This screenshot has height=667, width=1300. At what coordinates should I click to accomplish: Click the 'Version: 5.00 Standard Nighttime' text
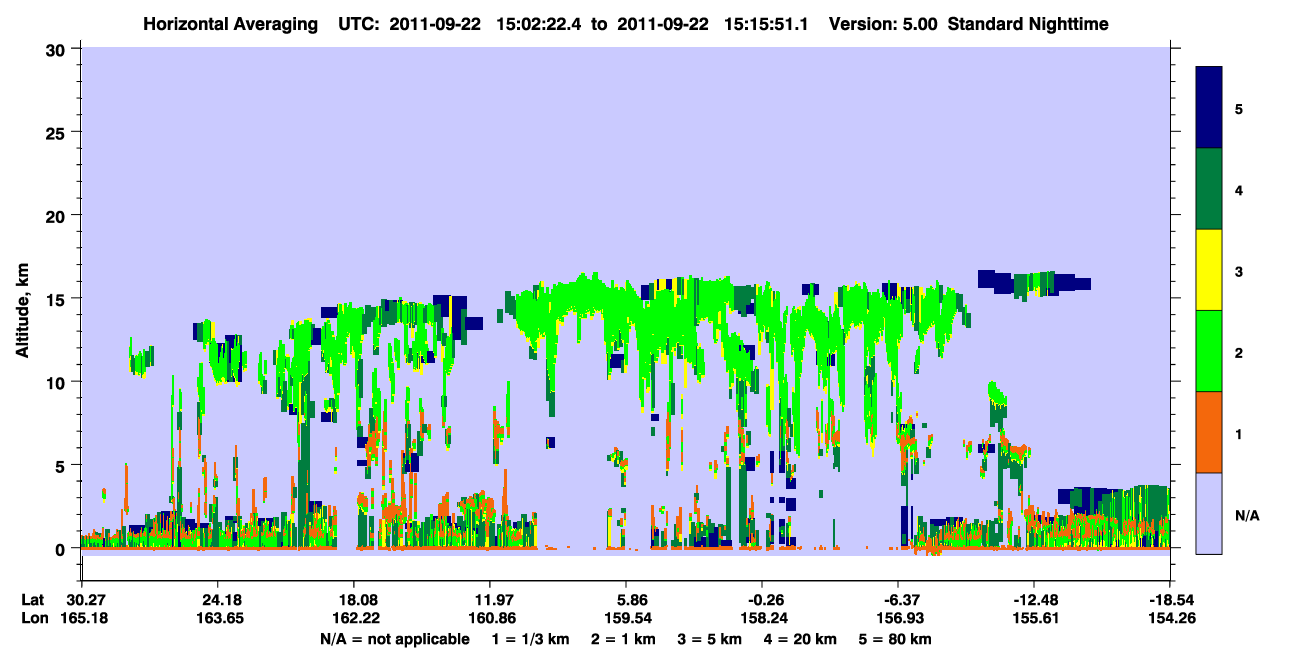(x=969, y=23)
